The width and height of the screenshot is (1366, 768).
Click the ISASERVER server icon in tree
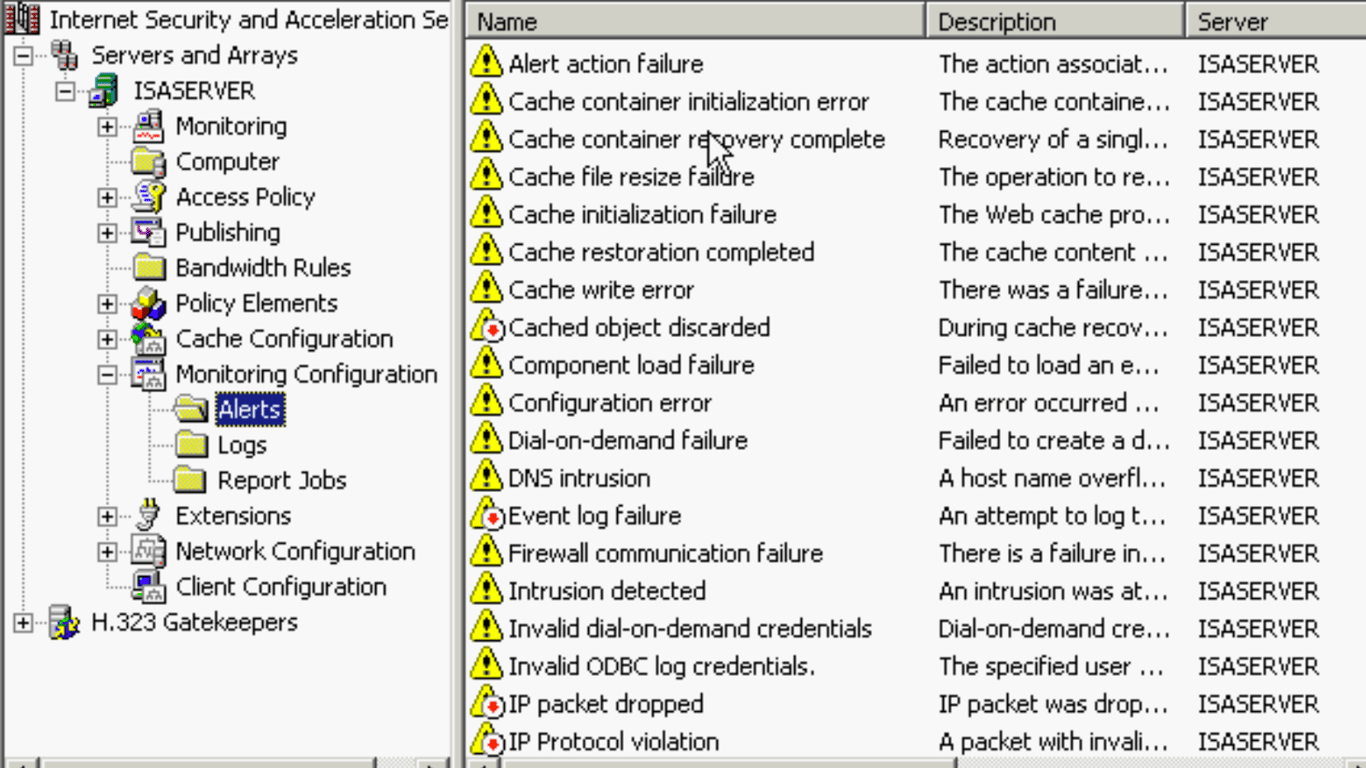pyautogui.click(x=103, y=91)
